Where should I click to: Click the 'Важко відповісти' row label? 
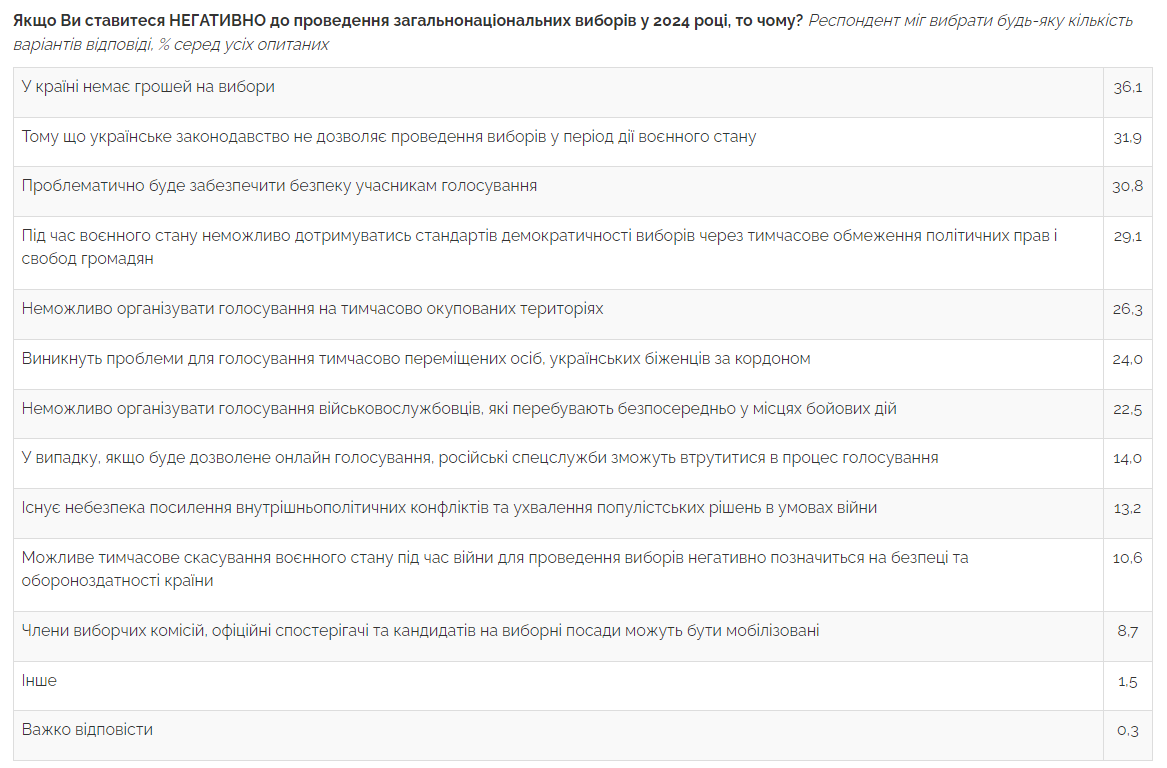(x=88, y=730)
